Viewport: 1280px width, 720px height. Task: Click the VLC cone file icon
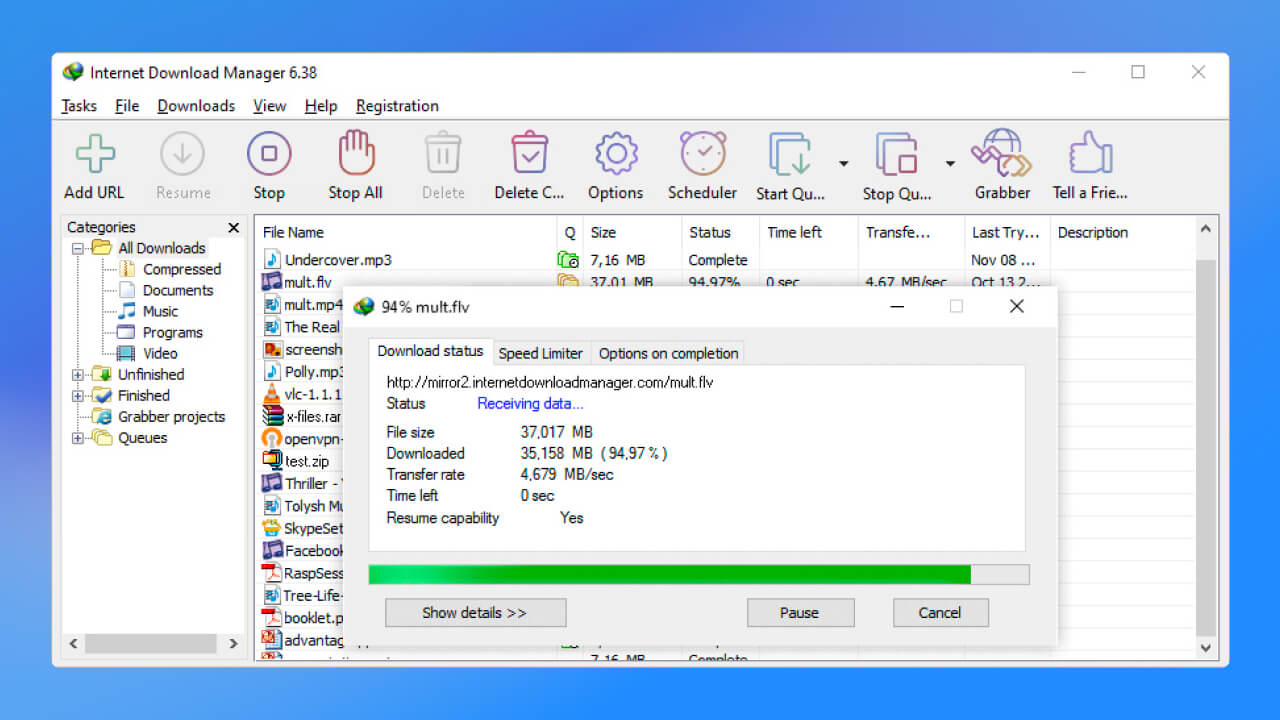(272, 394)
